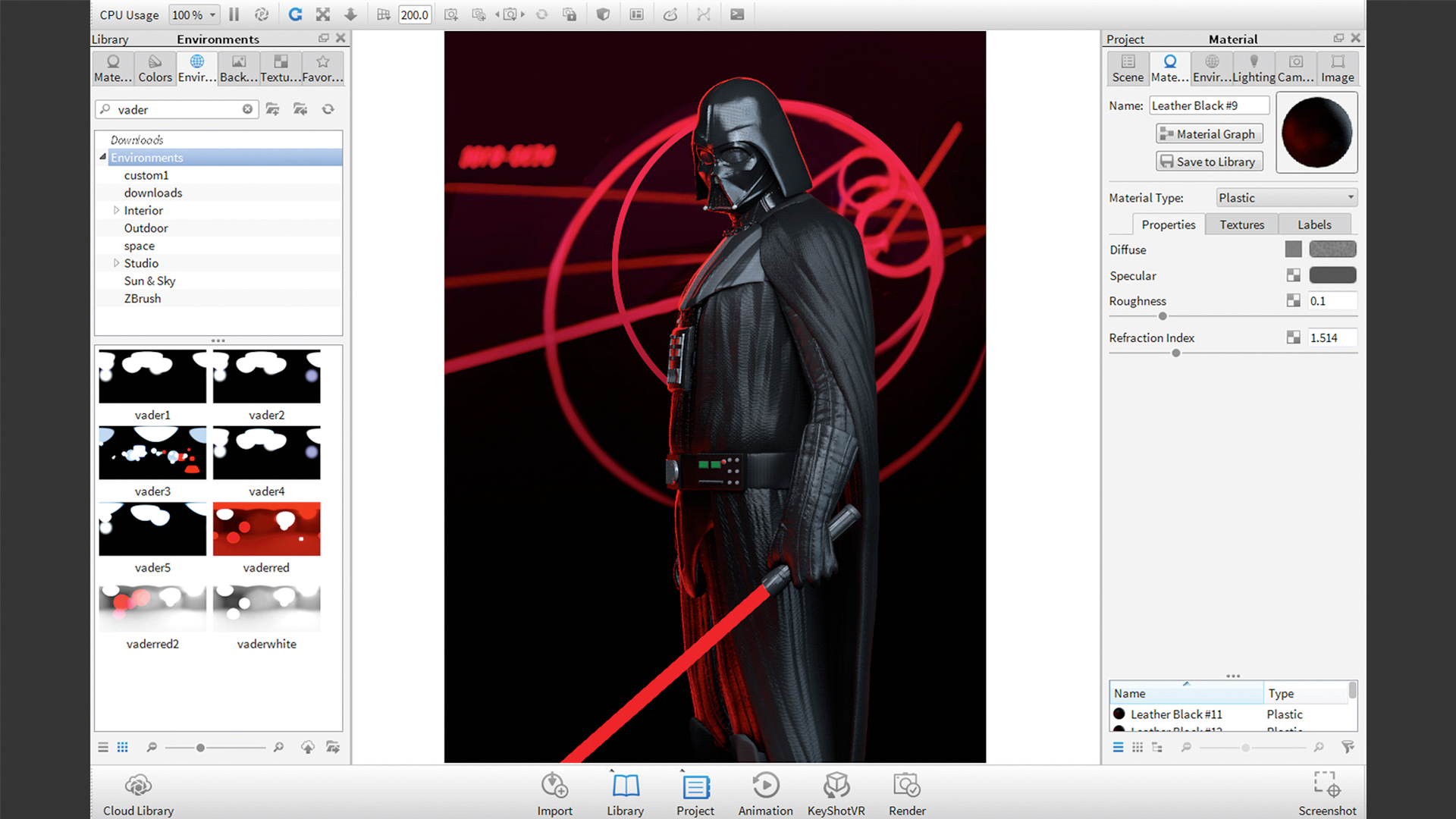Click the import folder icon in Library

coord(300,109)
